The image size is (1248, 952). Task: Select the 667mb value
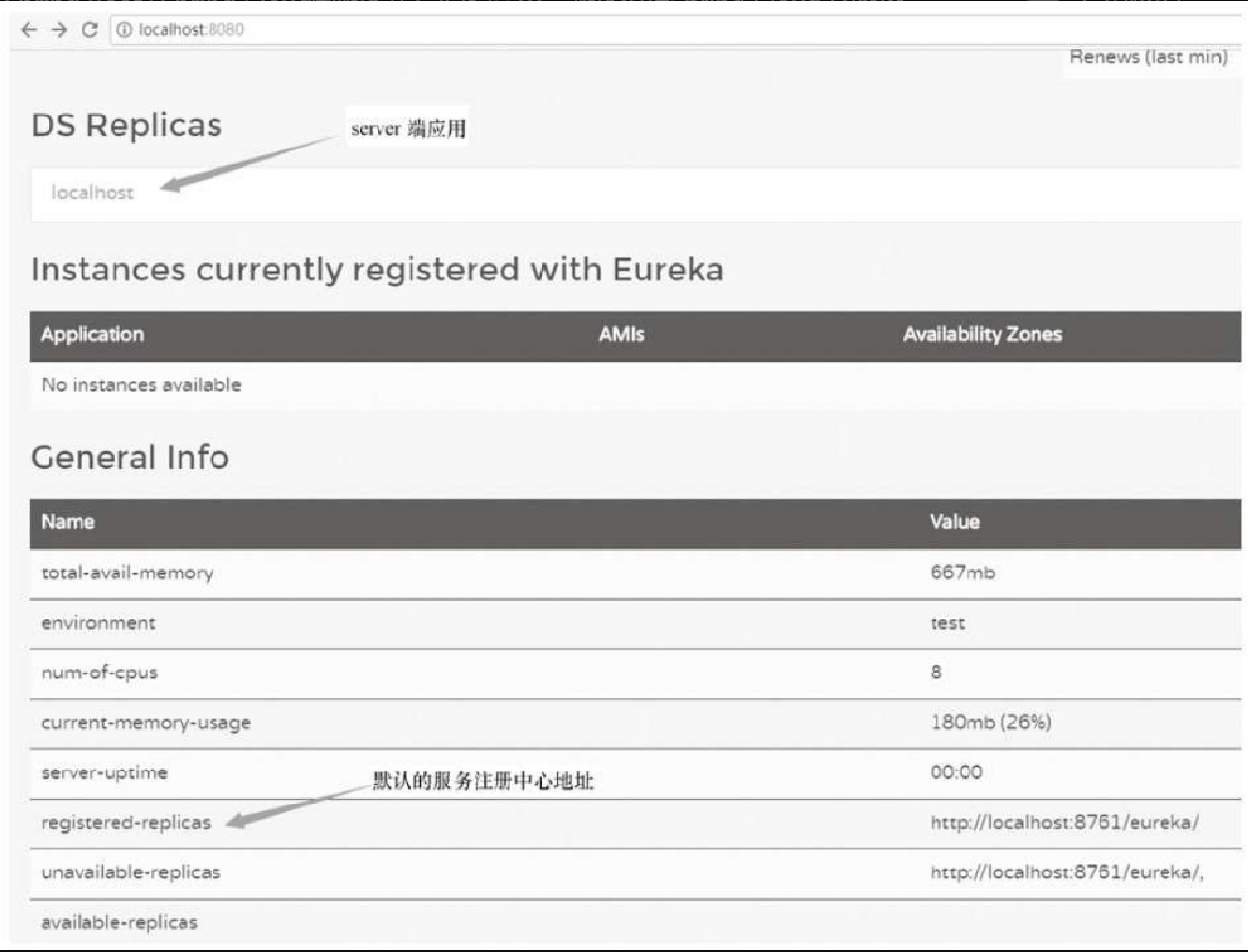963,573
